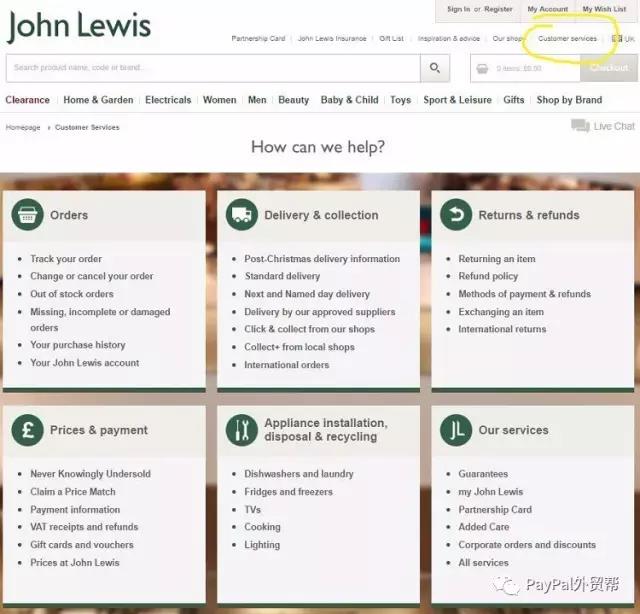Click Change or cancel your order
The width and height of the screenshot is (640, 614).
pos(92,276)
